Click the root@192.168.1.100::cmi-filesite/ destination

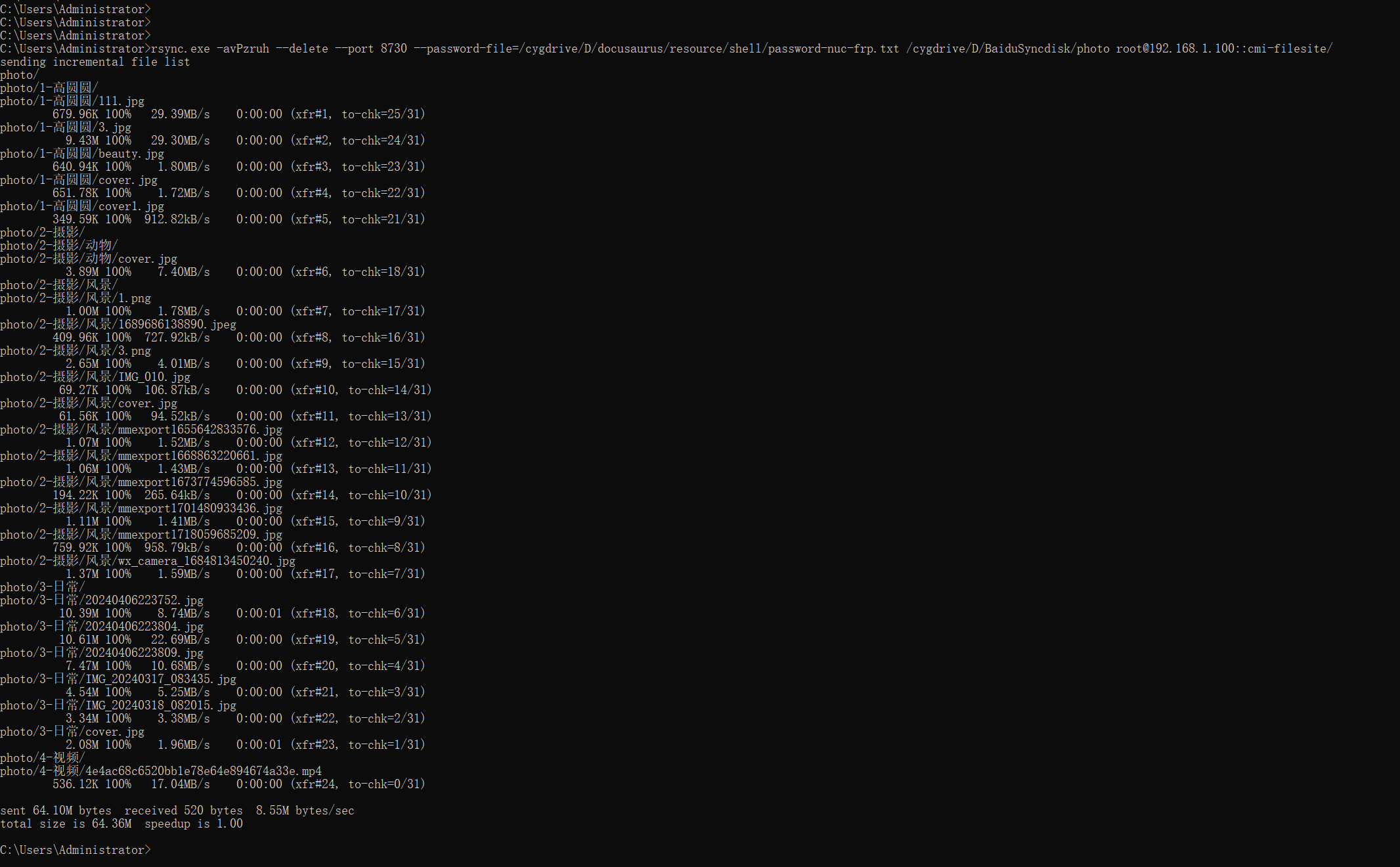(x=1225, y=49)
